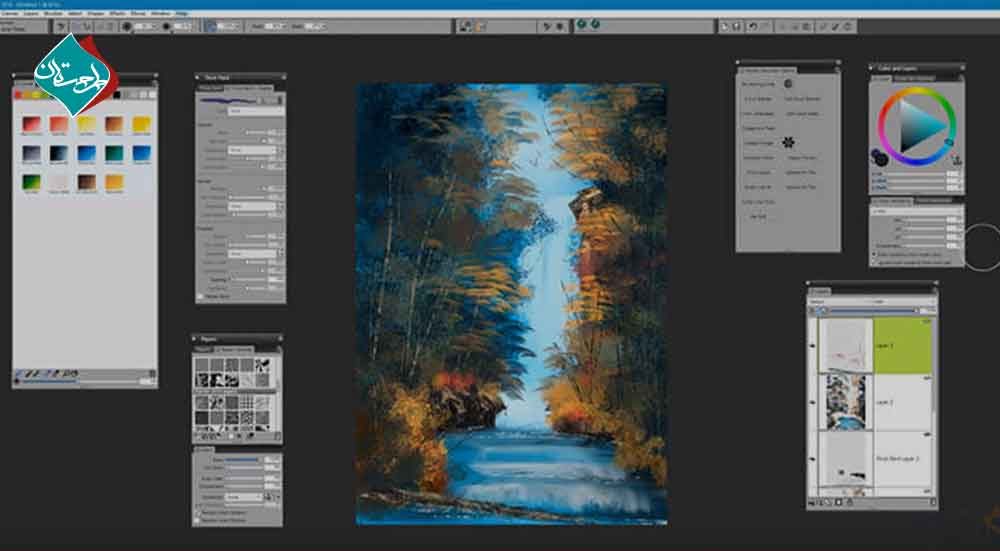Image resolution: width=1000 pixels, height=551 pixels.
Task: Open the Brushes menu
Action: tap(54, 13)
